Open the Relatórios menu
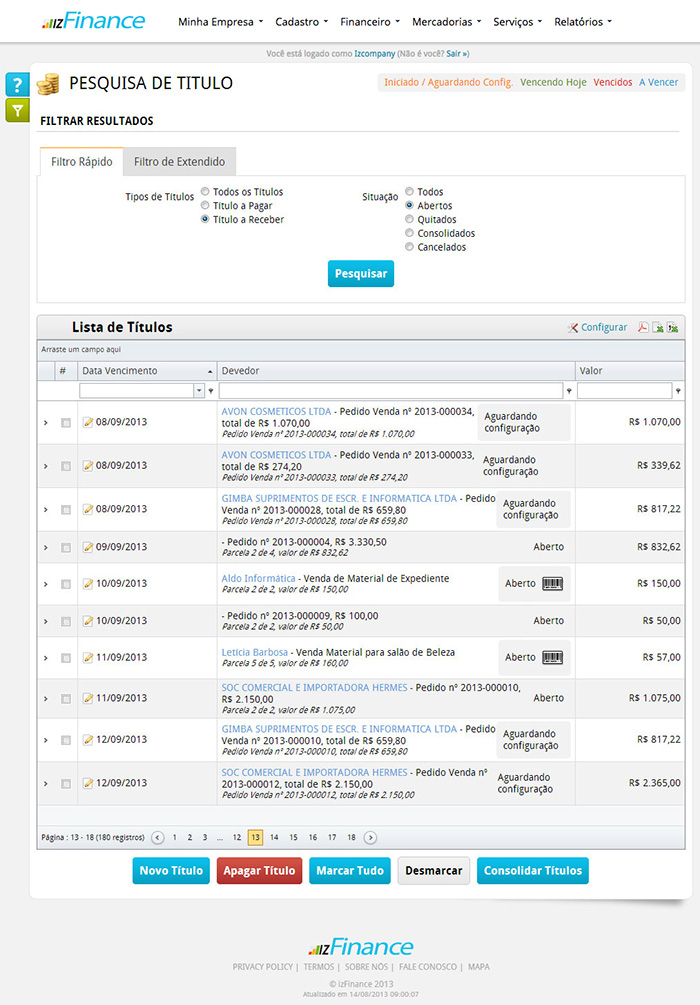 point(582,21)
